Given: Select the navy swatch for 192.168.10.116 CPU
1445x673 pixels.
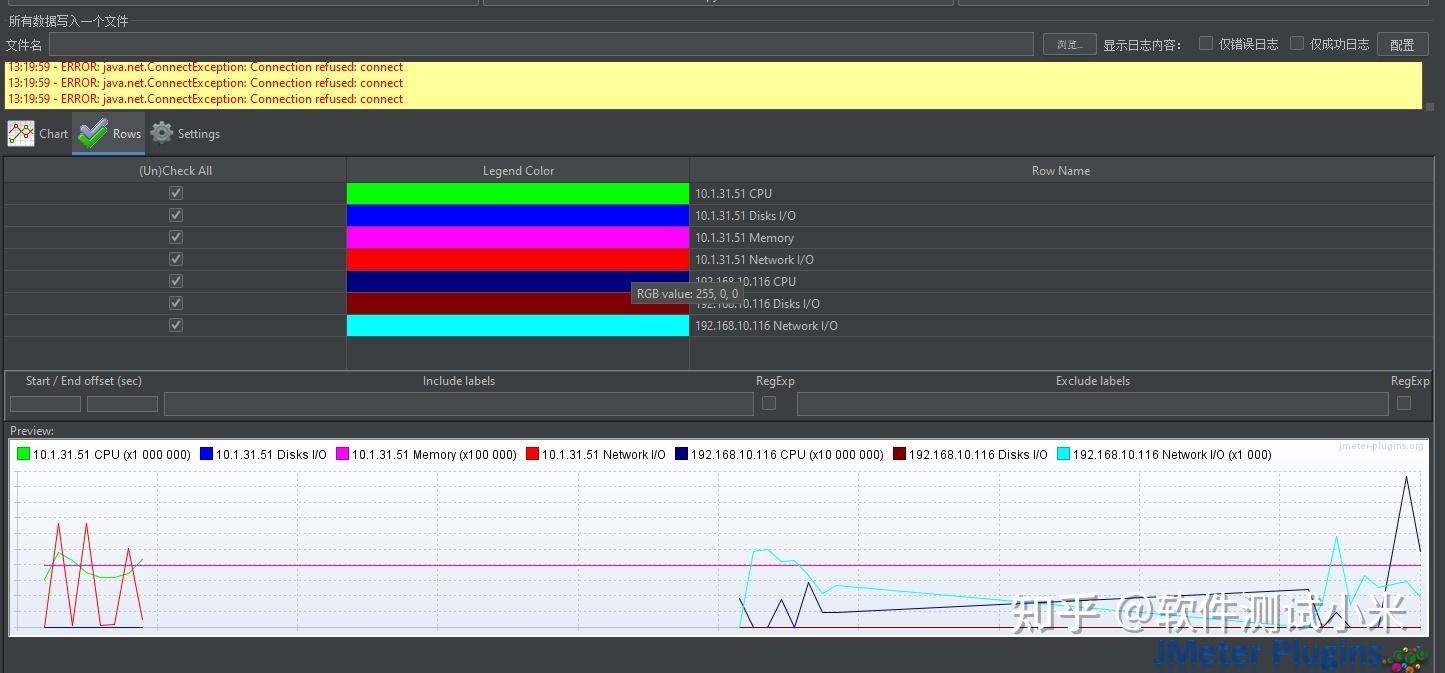Looking at the screenshot, I should [x=518, y=281].
